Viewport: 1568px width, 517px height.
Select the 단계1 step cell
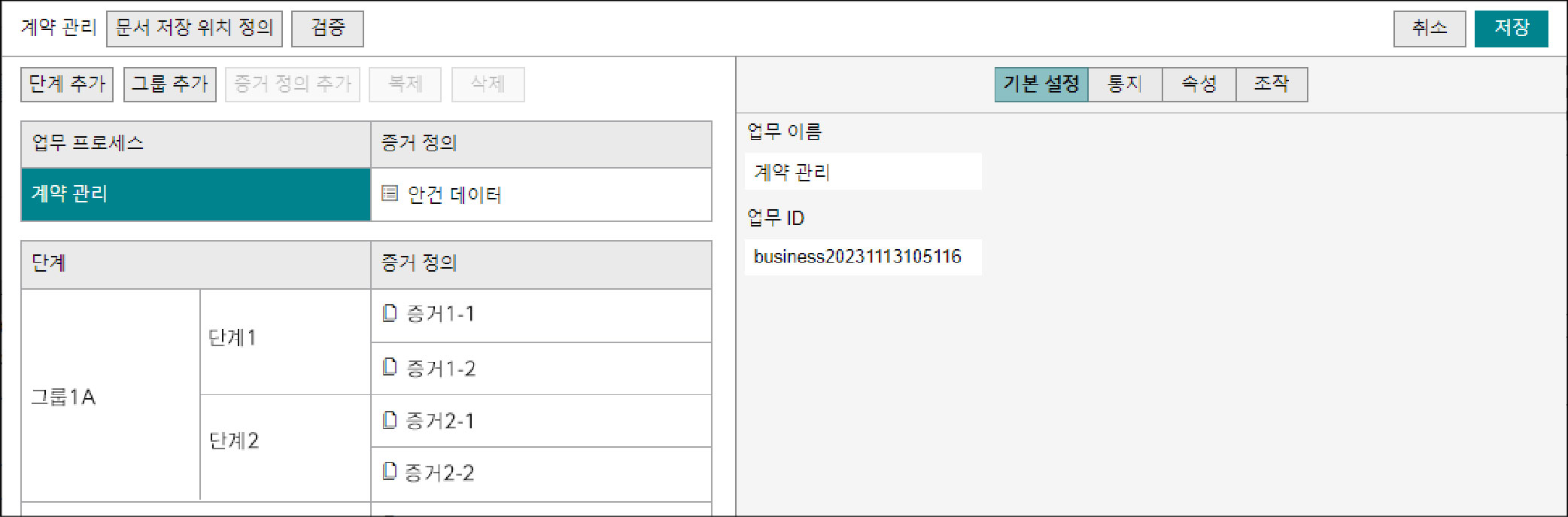[285, 342]
